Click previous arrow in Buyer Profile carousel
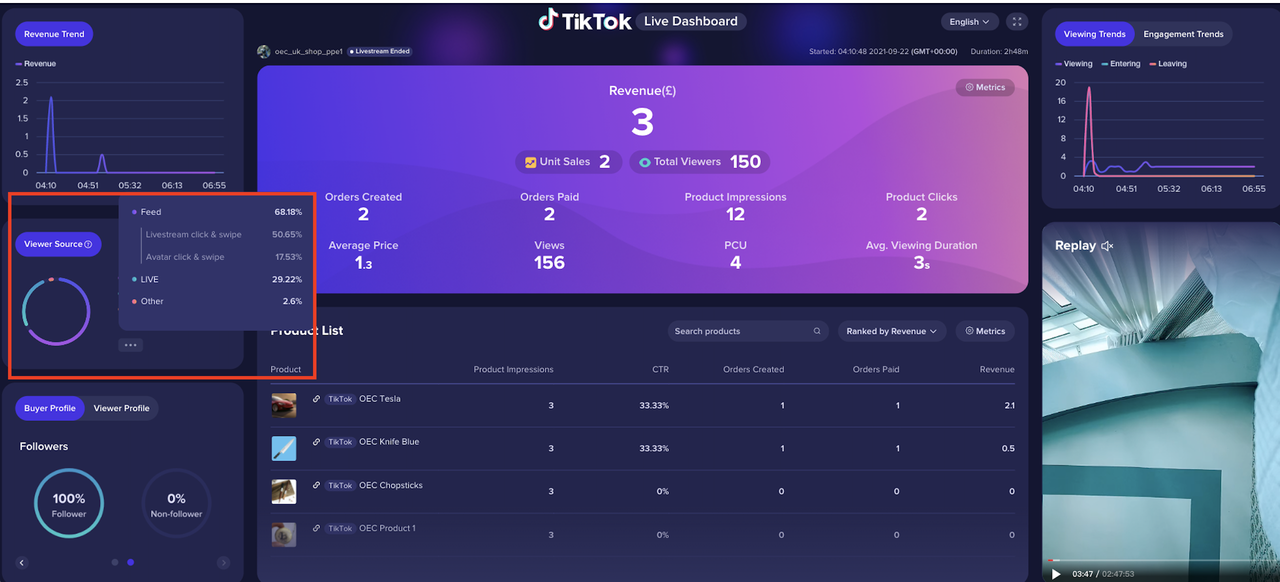This screenshot has width=1280, height=582. [22, 563]
